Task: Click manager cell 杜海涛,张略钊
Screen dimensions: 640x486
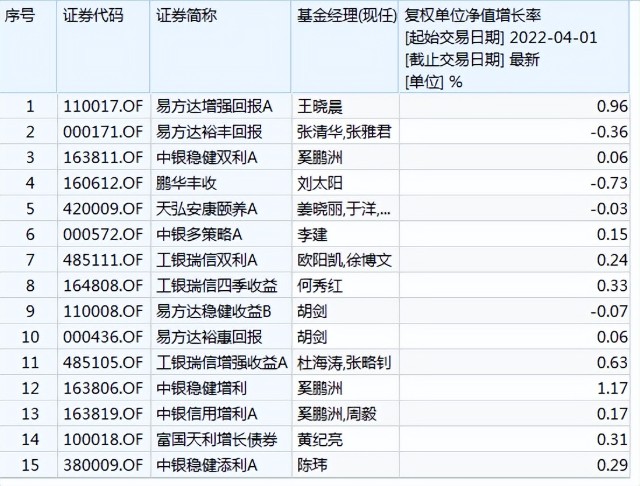Action: click(x=344, y=362)
